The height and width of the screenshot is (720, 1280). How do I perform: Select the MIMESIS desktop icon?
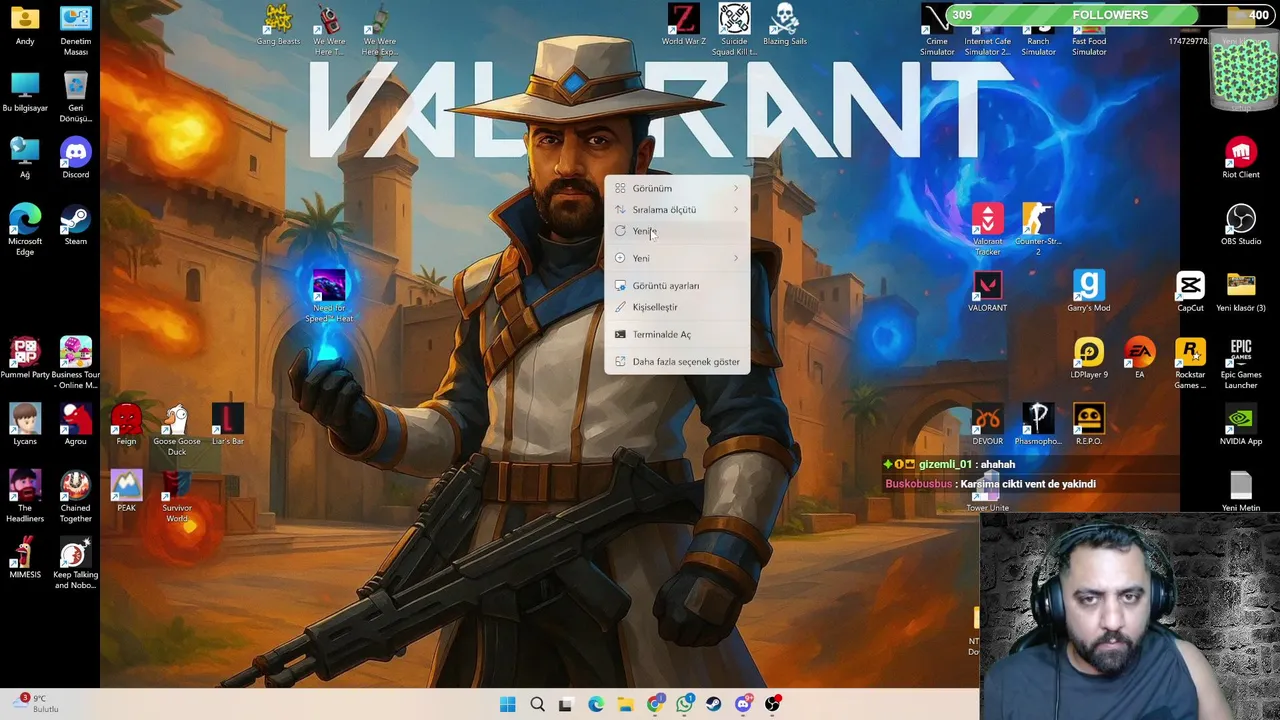[x=25, y=559]
